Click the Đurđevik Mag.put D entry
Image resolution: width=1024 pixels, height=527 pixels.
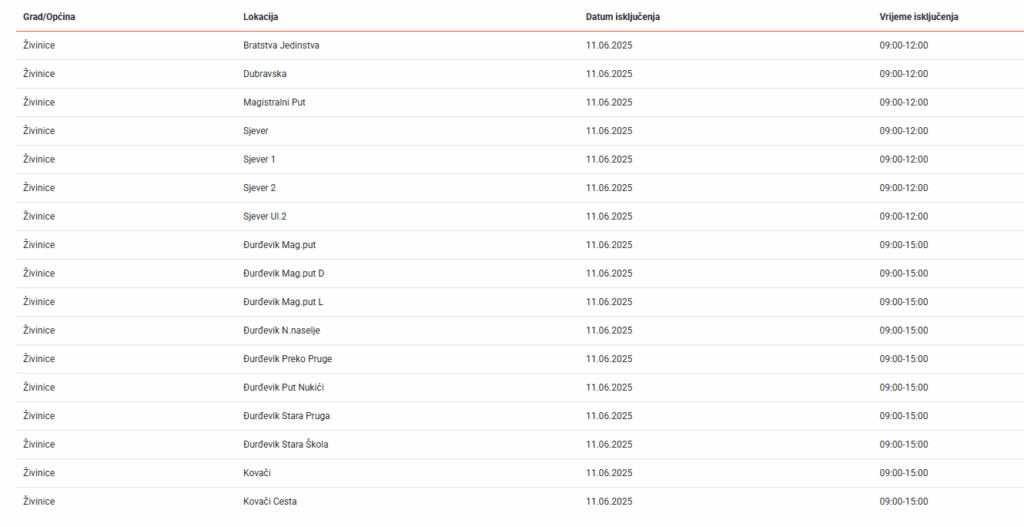(x=283, y=273)
